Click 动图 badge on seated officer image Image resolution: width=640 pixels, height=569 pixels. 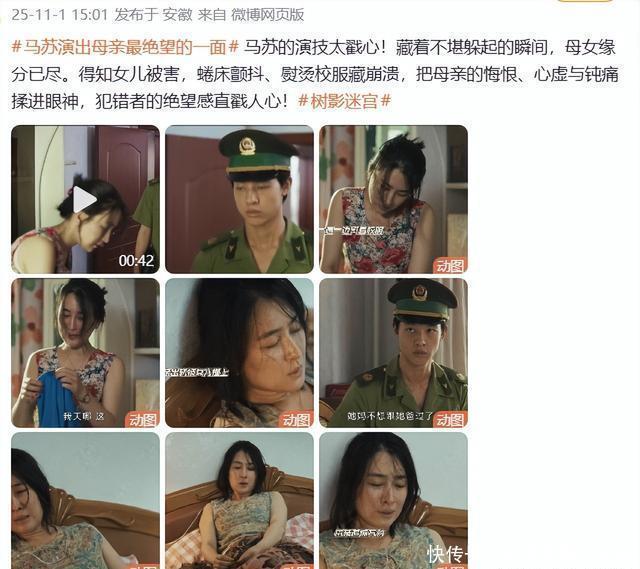click(450, 420)
